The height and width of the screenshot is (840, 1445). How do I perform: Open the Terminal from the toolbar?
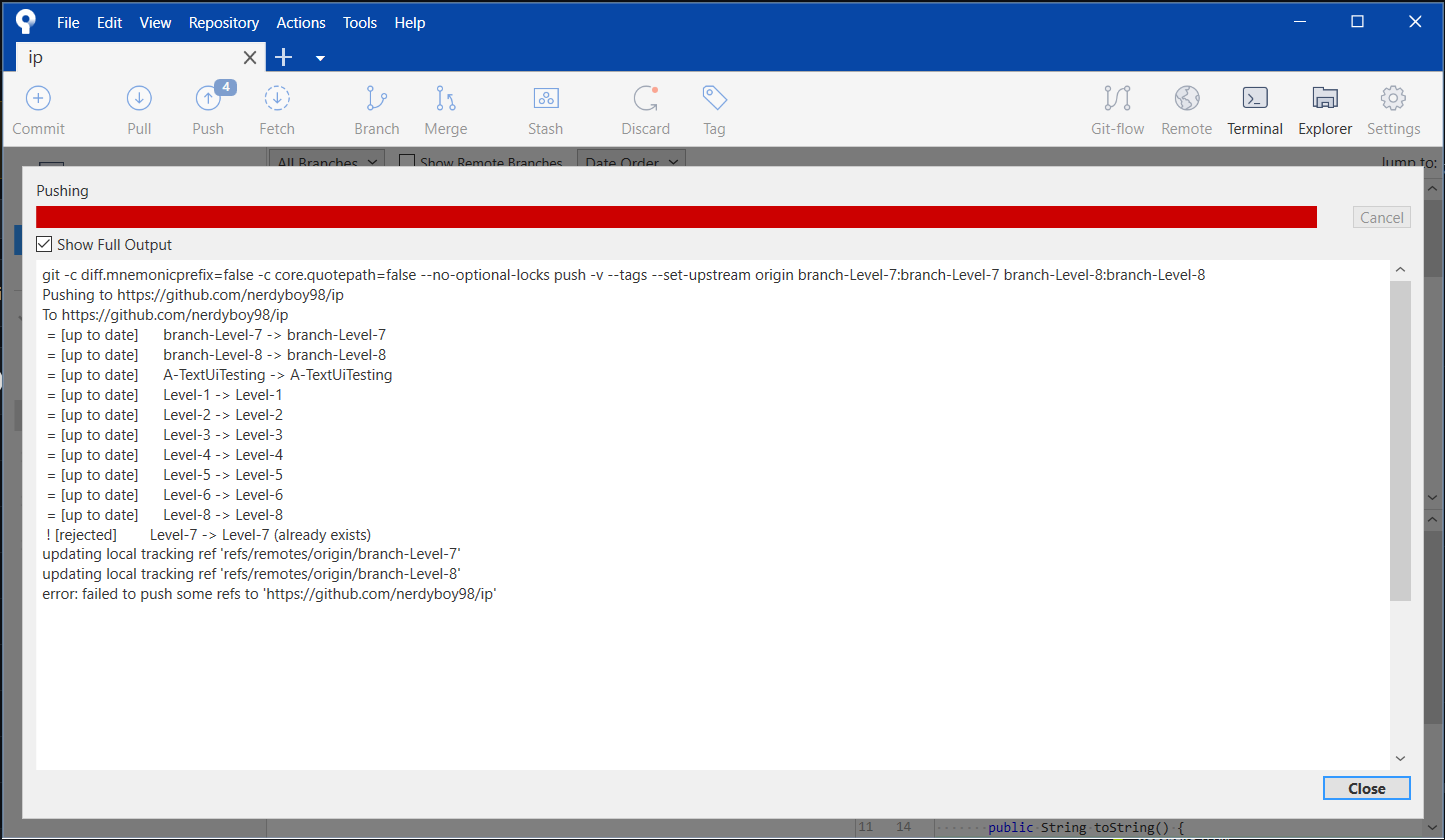[1254, 108]
